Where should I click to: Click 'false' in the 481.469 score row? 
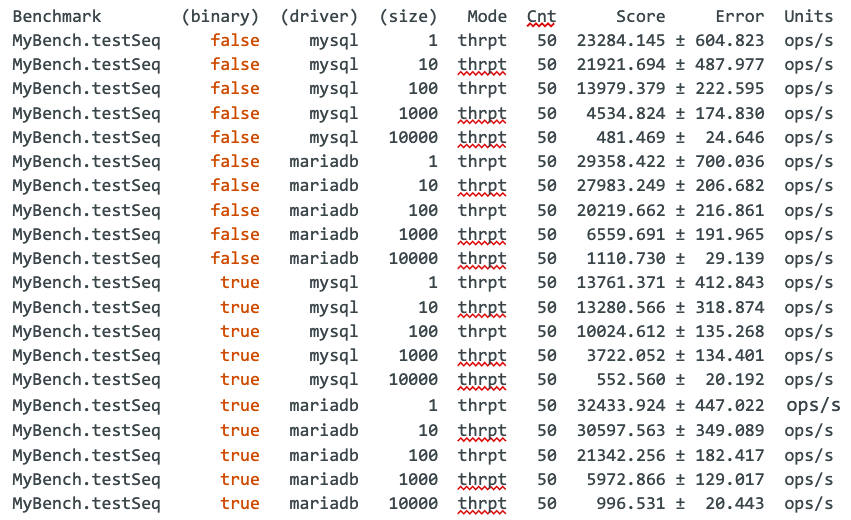(x=235, y=137)
